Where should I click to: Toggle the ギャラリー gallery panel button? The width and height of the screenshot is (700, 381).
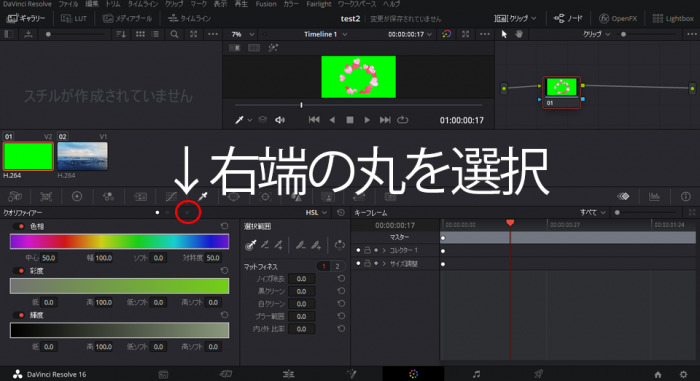point(26,18)
